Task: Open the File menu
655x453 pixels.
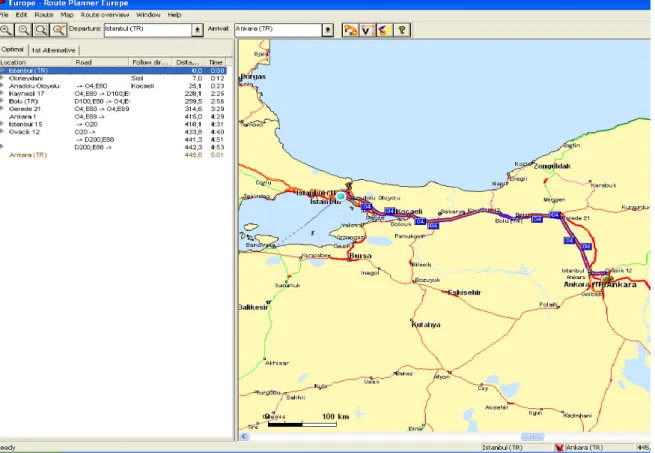Action: 4,15
